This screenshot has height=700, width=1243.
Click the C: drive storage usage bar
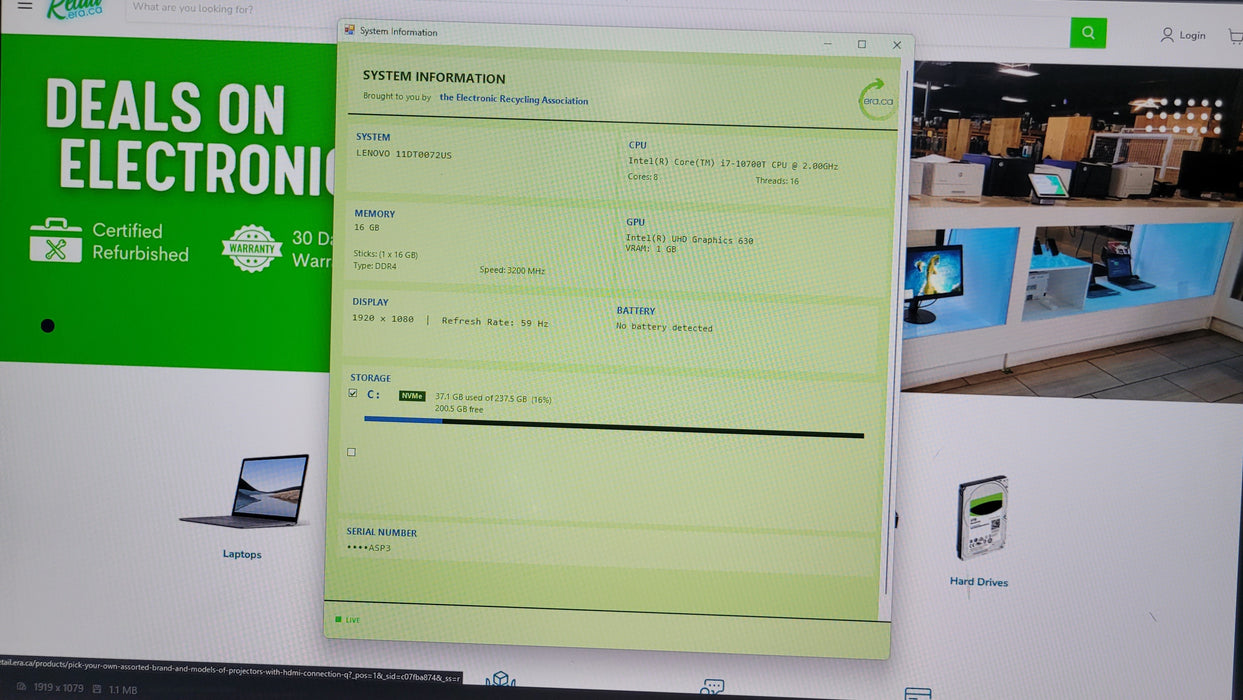[x=614, y=427]
